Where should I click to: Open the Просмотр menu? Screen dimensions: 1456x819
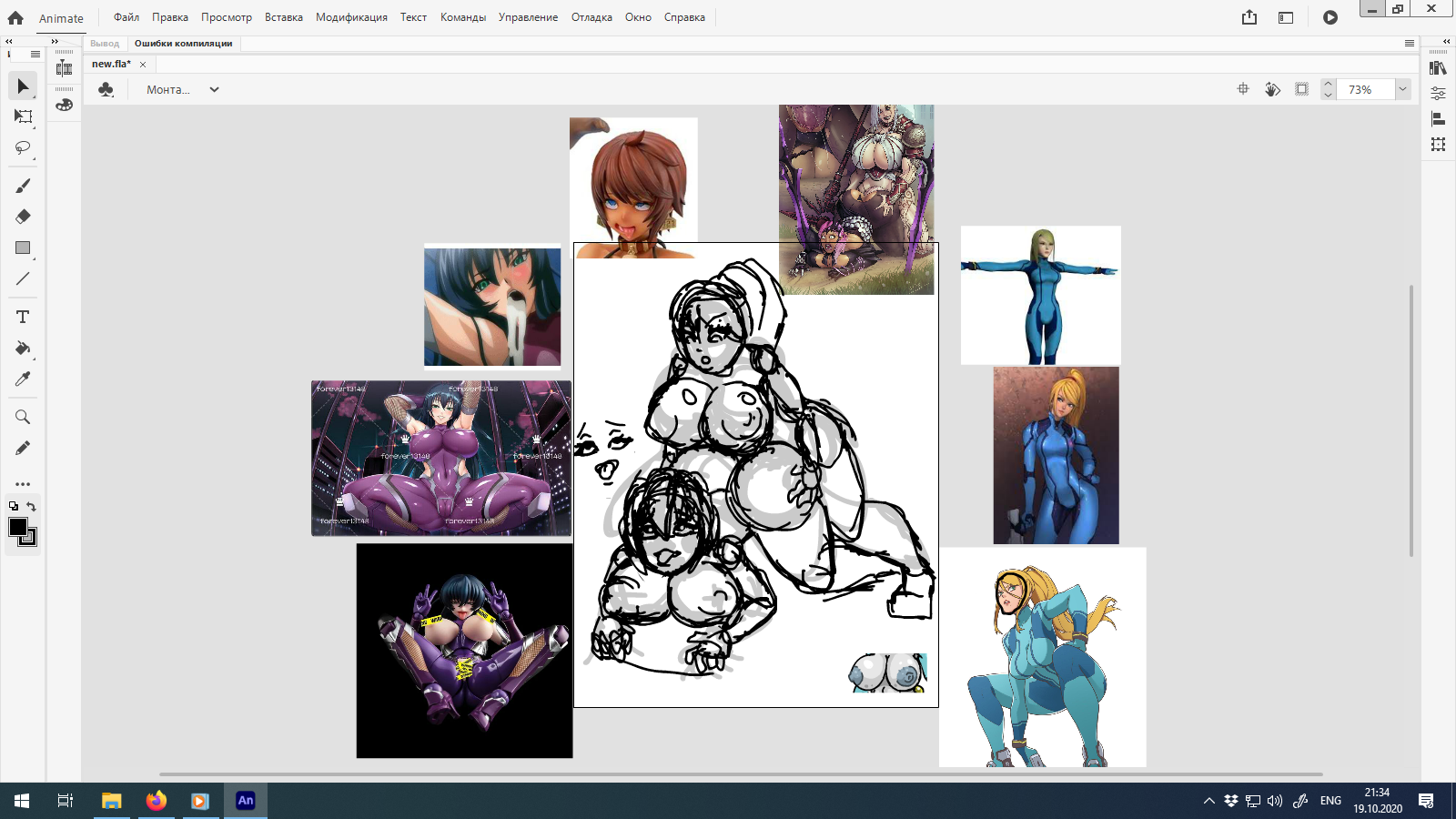pos(227,17)
